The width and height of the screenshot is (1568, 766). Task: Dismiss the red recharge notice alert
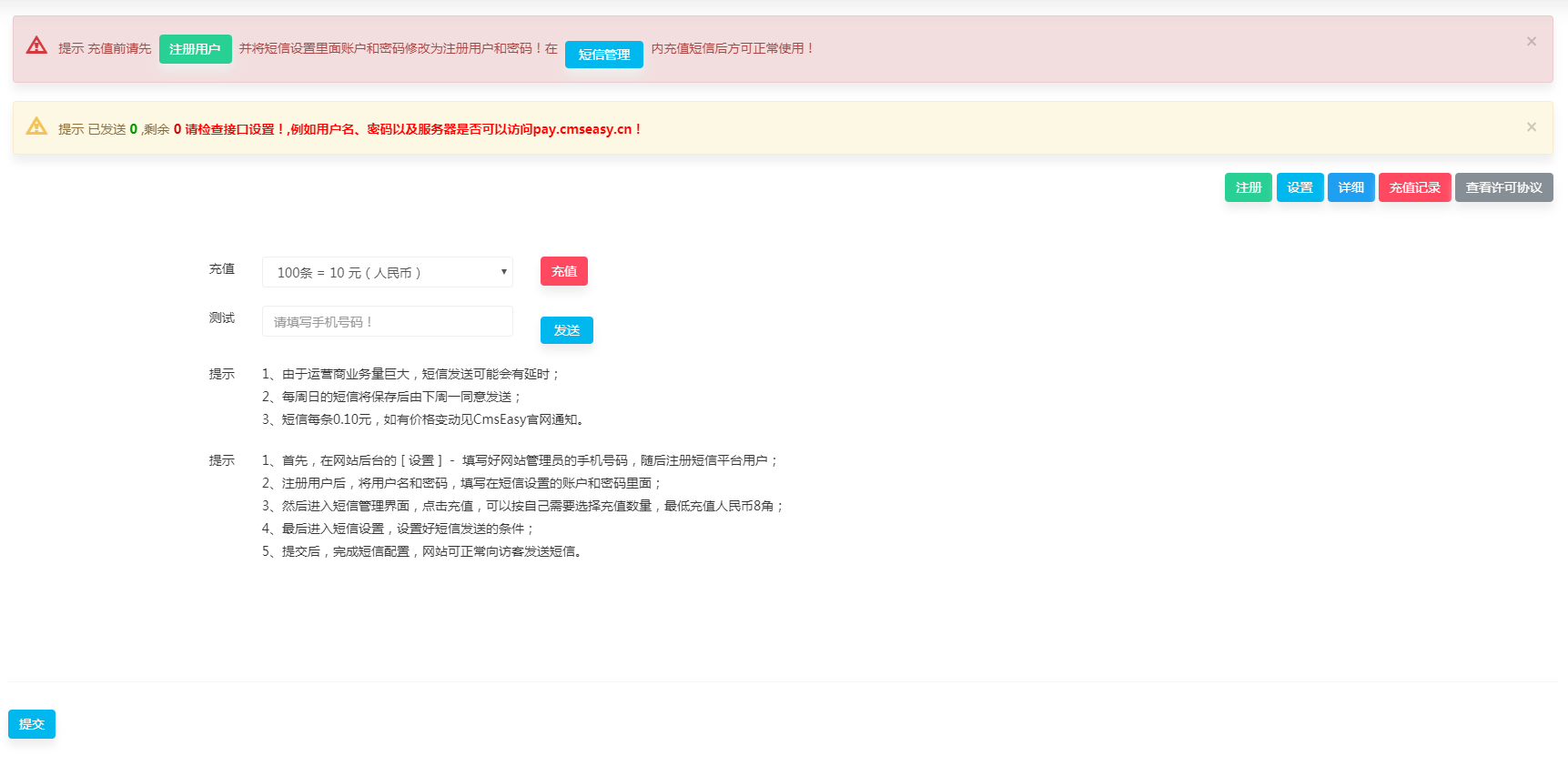[1531, 42]
